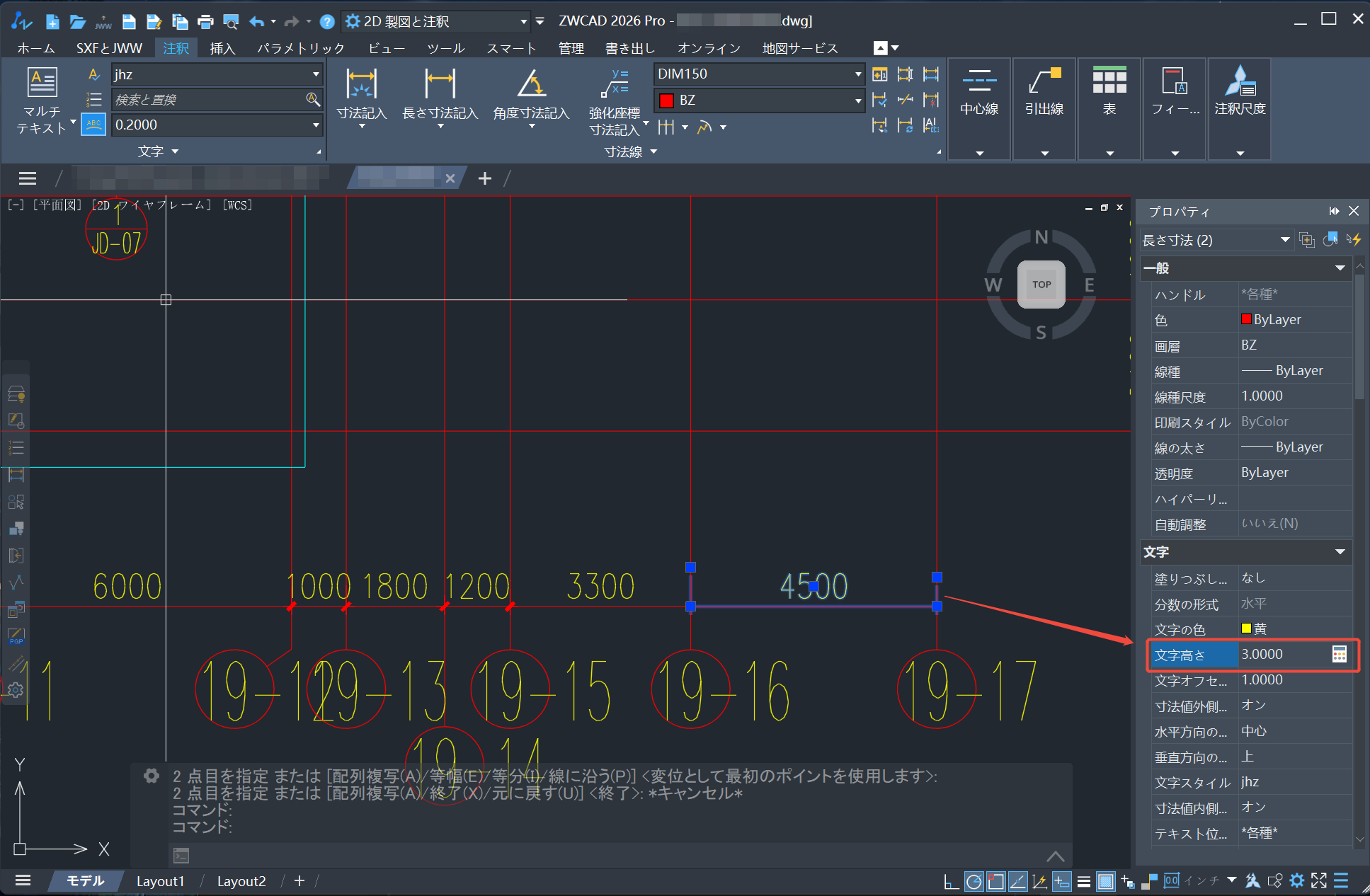This screenshot has width=1370, height=896.
Task: Select the 寸法記入 dimension tool
Action: [x=361, y=85]
